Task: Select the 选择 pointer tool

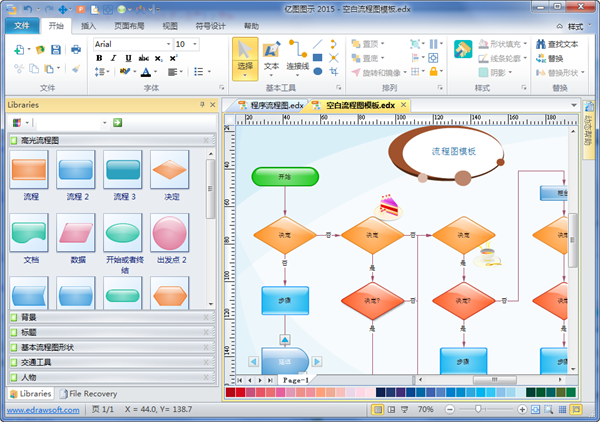Action: point(245,56)
